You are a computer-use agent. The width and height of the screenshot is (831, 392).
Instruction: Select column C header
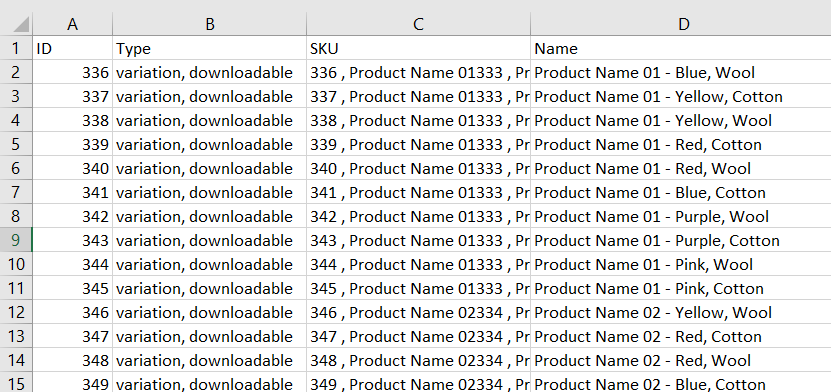pos(418,24)
